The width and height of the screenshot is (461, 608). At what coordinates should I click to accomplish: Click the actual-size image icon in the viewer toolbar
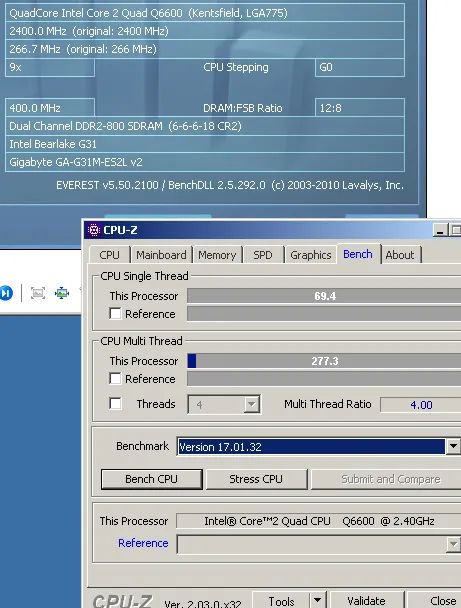click(x=38, y=293)
